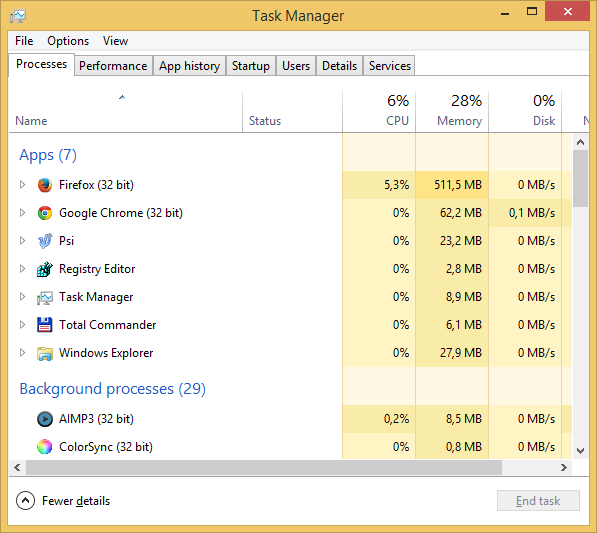Viewport: 597px width, 533px height.
Task: Click the Firefox application icon
Action: coord(45,185)
